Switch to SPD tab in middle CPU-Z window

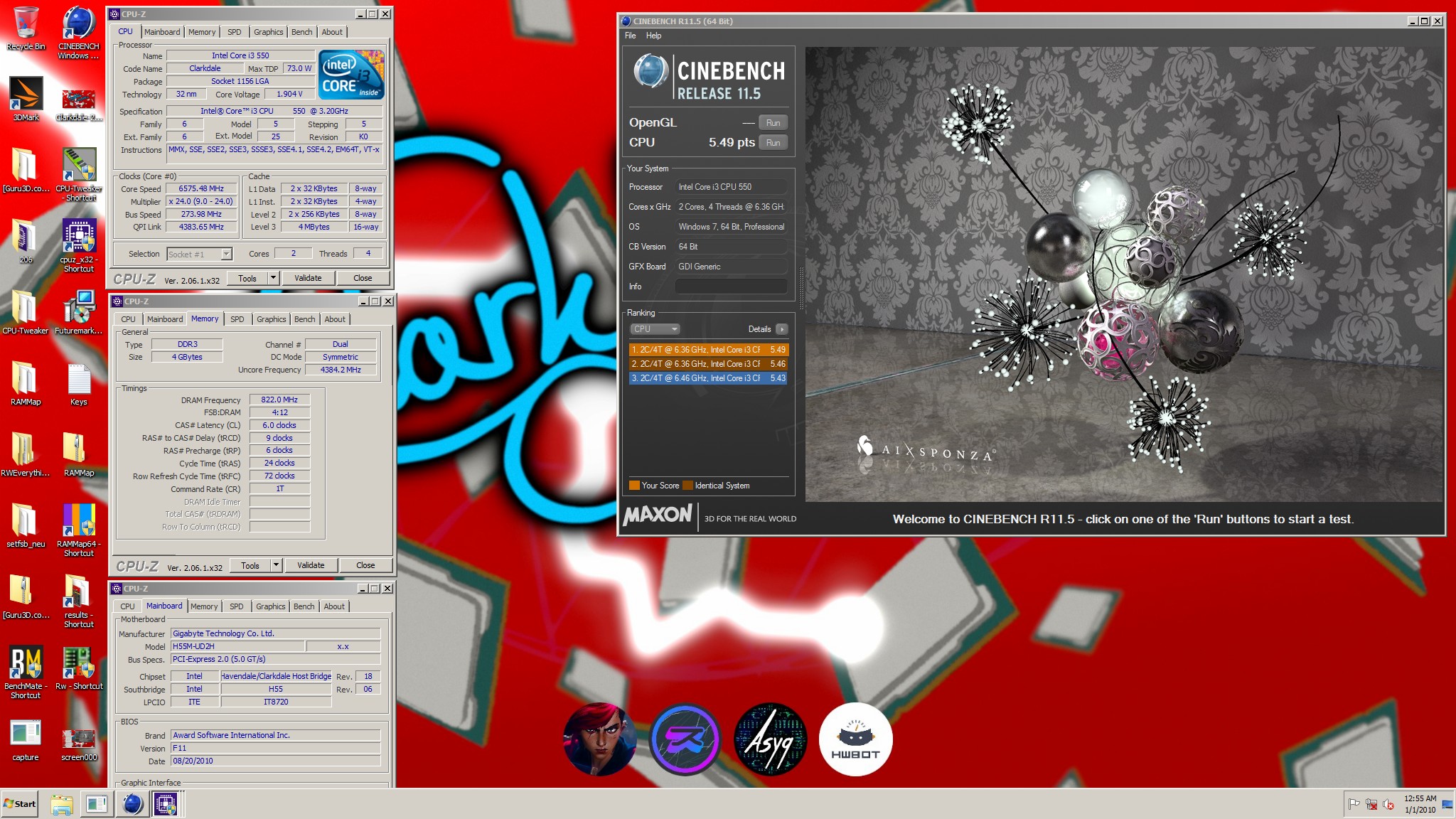pyautogui.click(x=237, y=319)
